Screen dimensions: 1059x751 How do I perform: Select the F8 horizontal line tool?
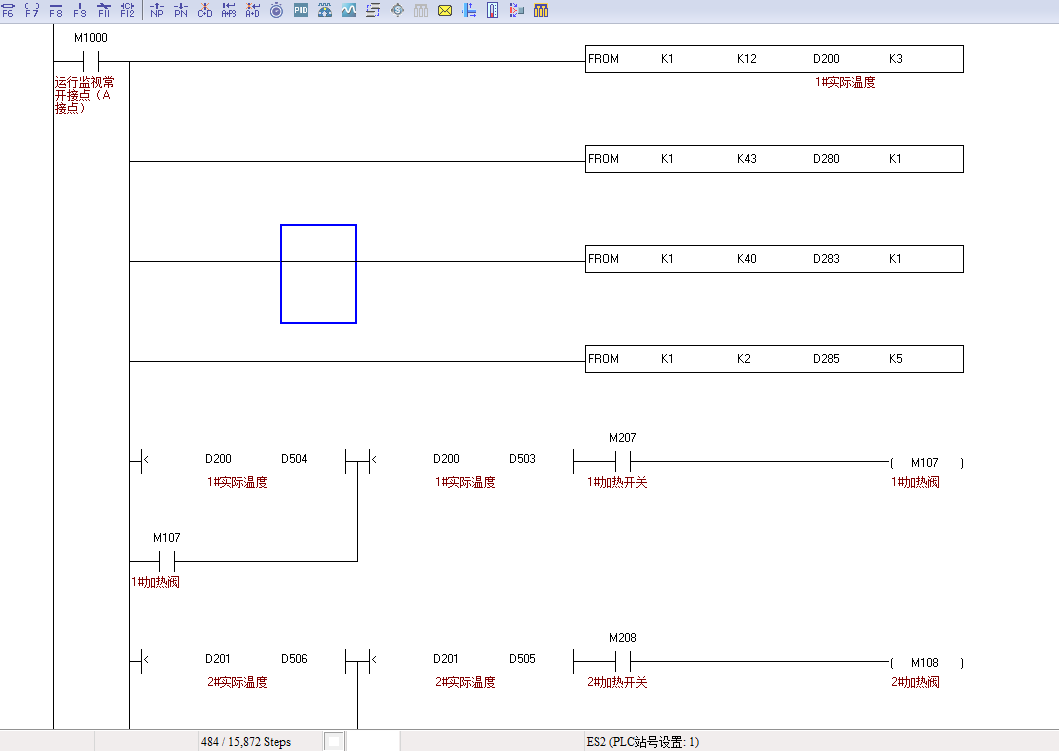[x=56, y=11]
